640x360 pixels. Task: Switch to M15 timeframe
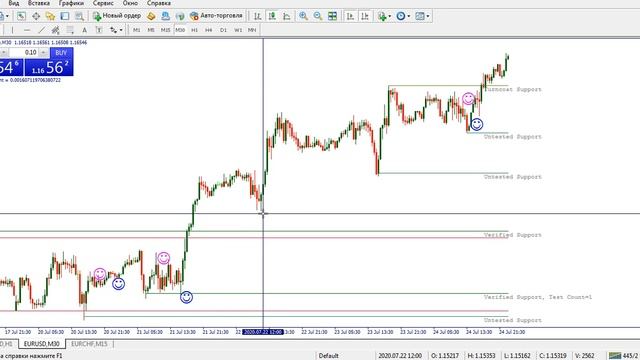pyautogui.click(x=165, y=30)
